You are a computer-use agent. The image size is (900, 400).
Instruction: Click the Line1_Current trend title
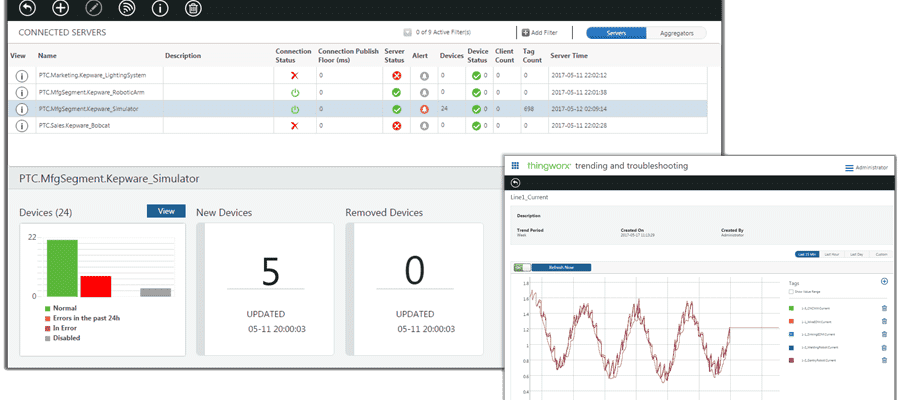tap(529, 197)
